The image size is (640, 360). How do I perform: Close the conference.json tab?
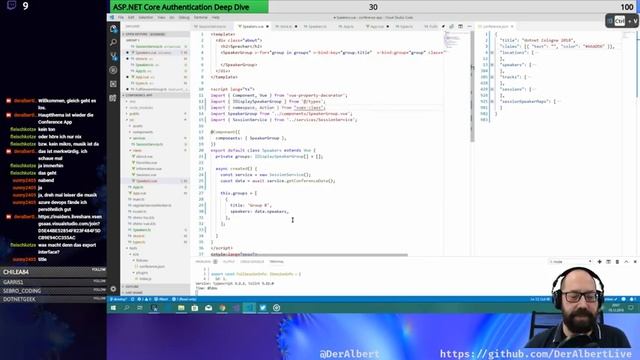pos(512,26)
